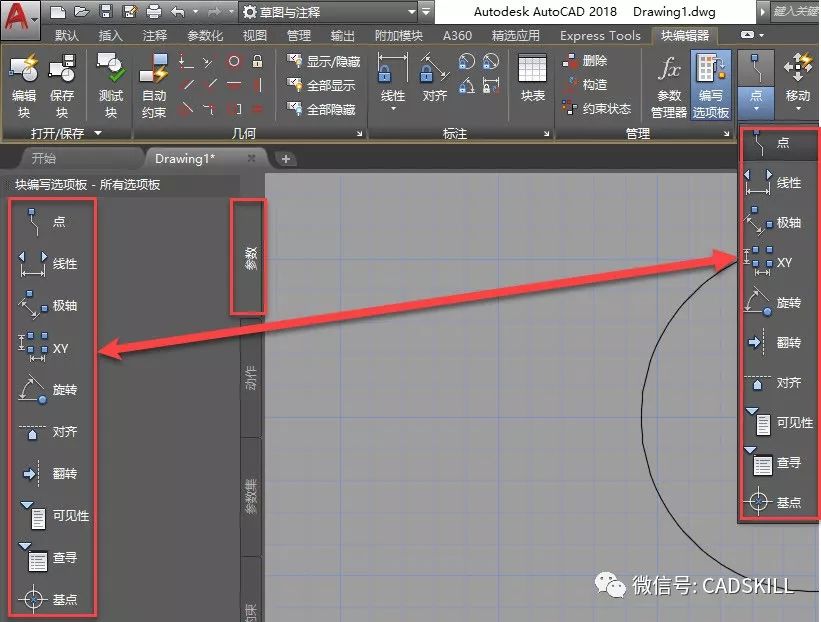
Task: Click the 线性 dimensional constraint button
Action: (393, 82)
